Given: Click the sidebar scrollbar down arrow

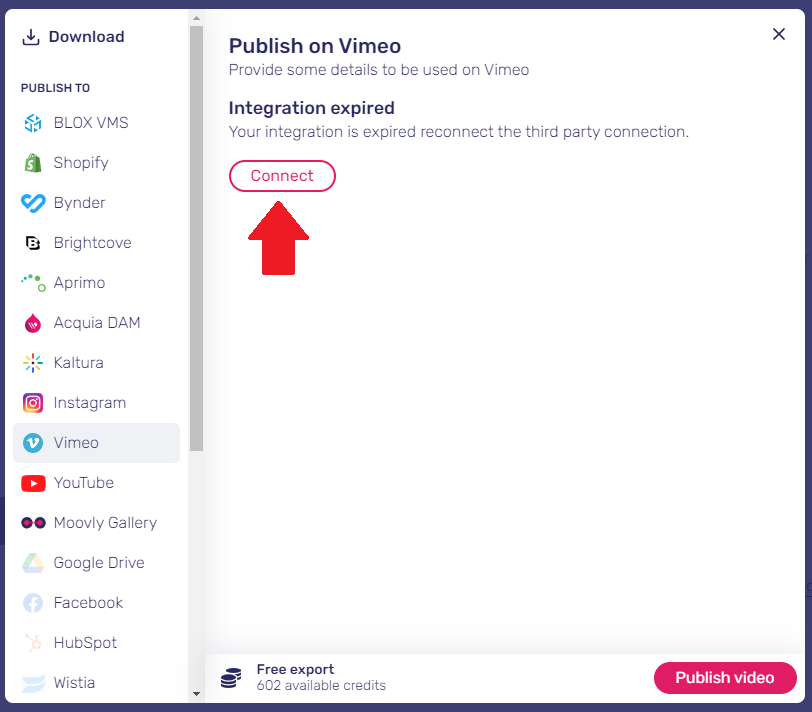Looking at the screenshot, I should coord(196,694).
